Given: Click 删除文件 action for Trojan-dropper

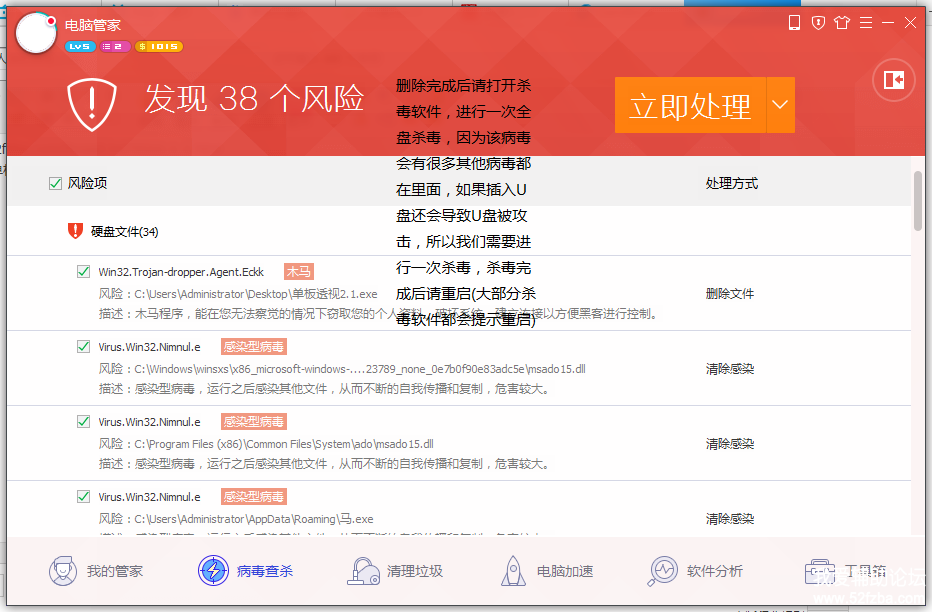Looking at the screenshot, I should tap(729, 294).
